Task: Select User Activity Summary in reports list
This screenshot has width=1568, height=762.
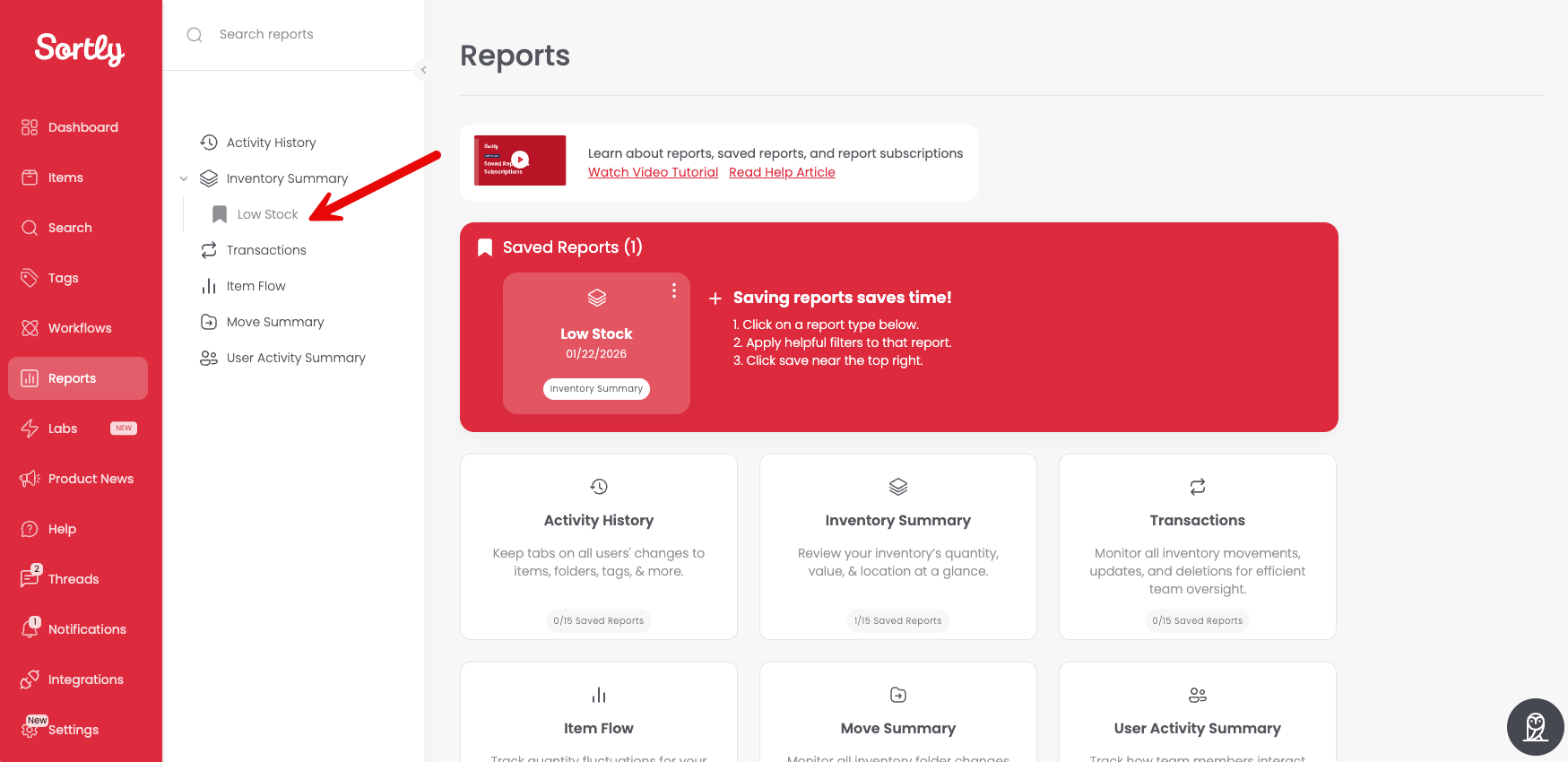Action: (296, 358)
